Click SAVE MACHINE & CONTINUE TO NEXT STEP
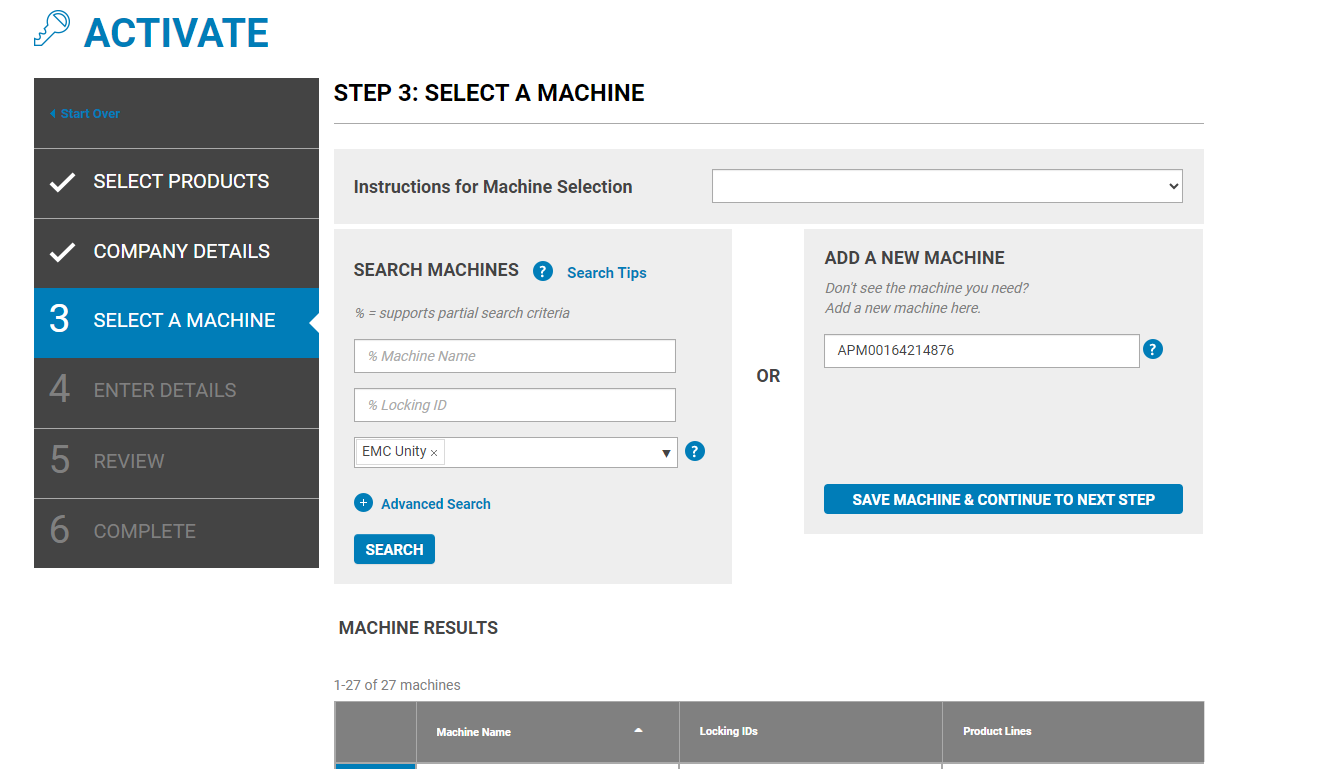Image resolution: width=1332 pixels, height=769 pixels. pyautogui.click(x=1003, y=498)
